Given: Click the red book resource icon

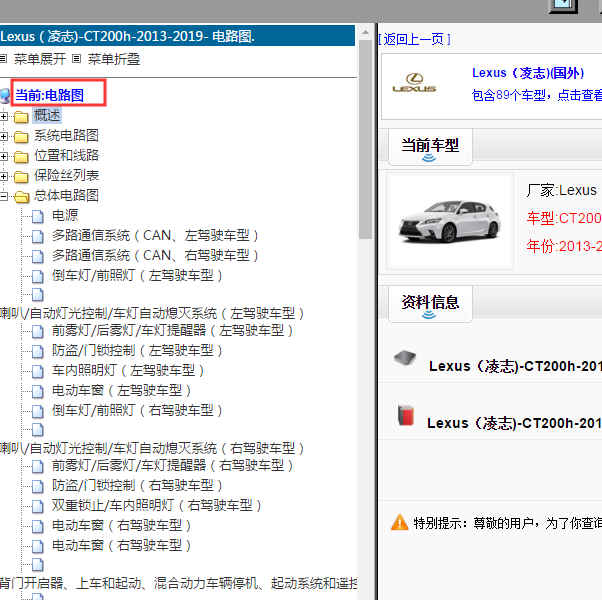Looking at the screenshot, I should click(x=406, y=415).
